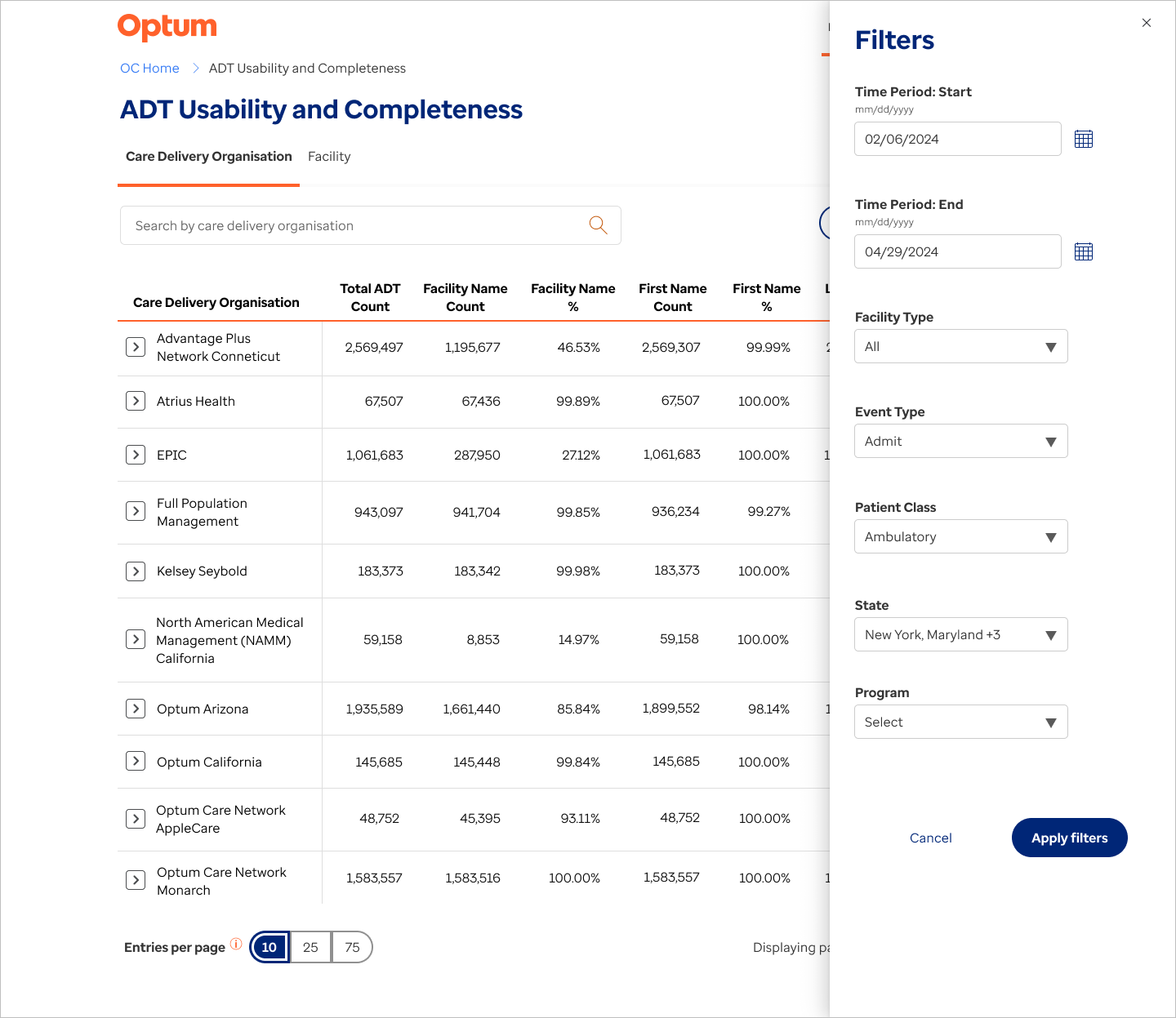
Task: Cancel the filter changes
Action: tap(931, 838)
